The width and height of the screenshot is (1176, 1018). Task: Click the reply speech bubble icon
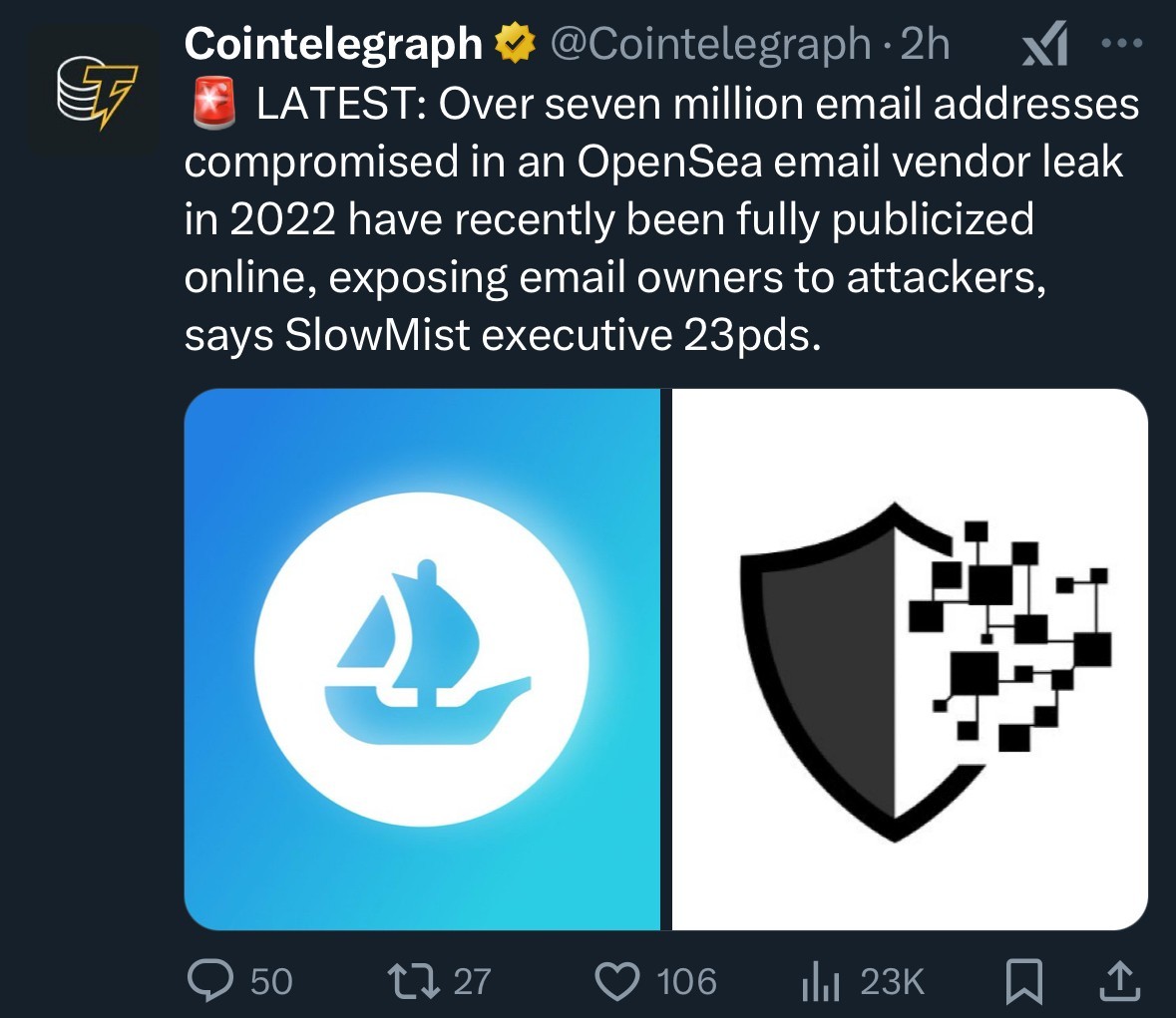point(210,980)
